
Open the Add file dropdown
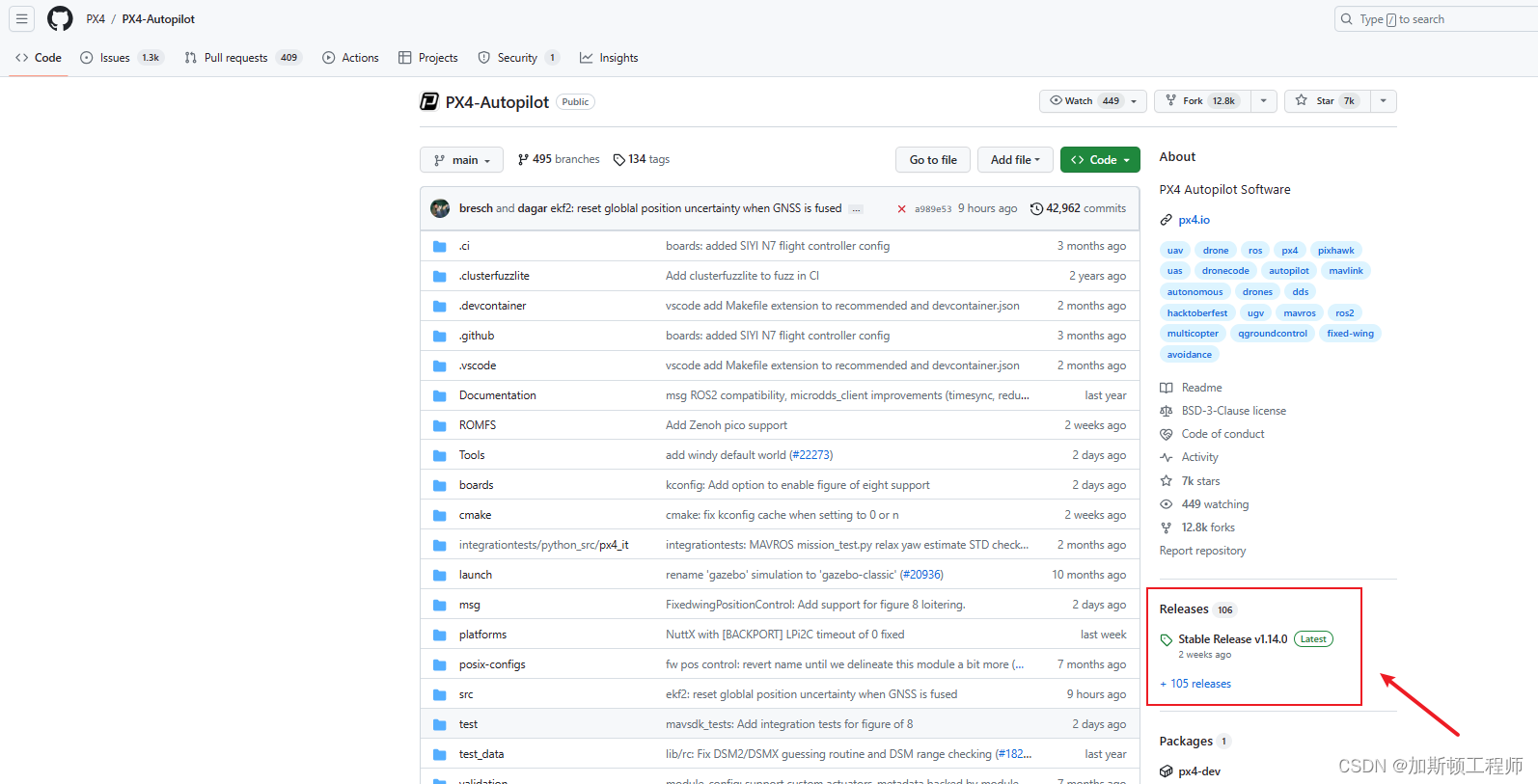tap(1015, 160)
